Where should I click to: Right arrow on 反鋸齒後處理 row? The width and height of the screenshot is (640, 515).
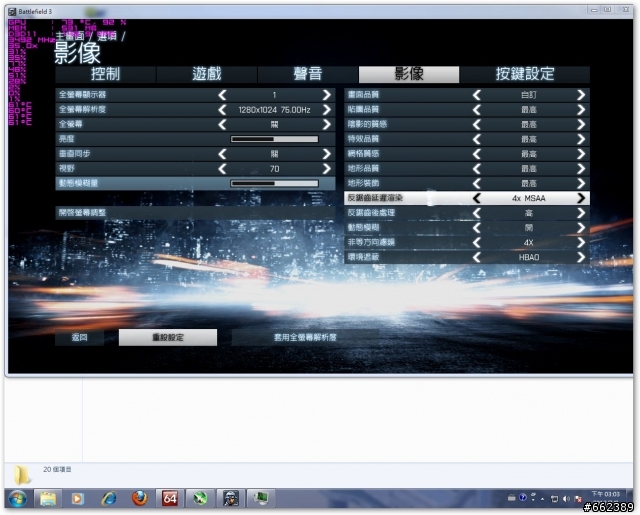pos(581,213)
